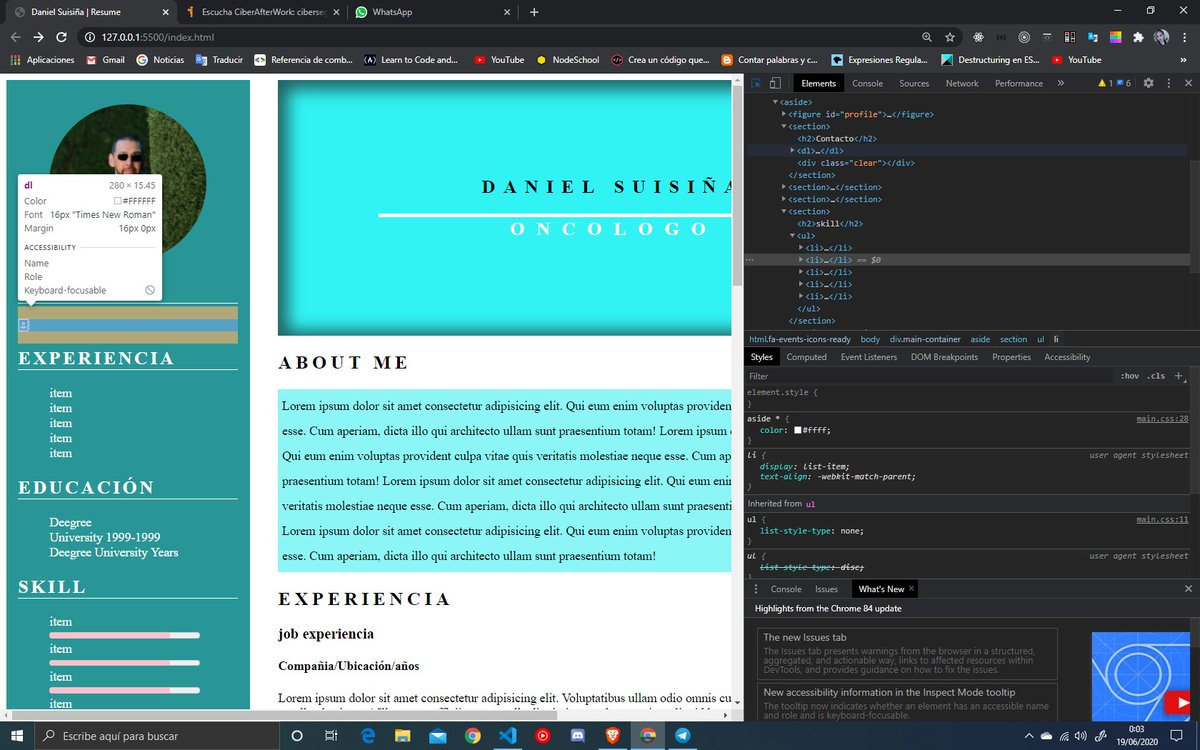Image resolution: width=1200 pixels, height=750 pixels.
Task: Open the white #ffff color swatch picker
Action: click(797, 430)
